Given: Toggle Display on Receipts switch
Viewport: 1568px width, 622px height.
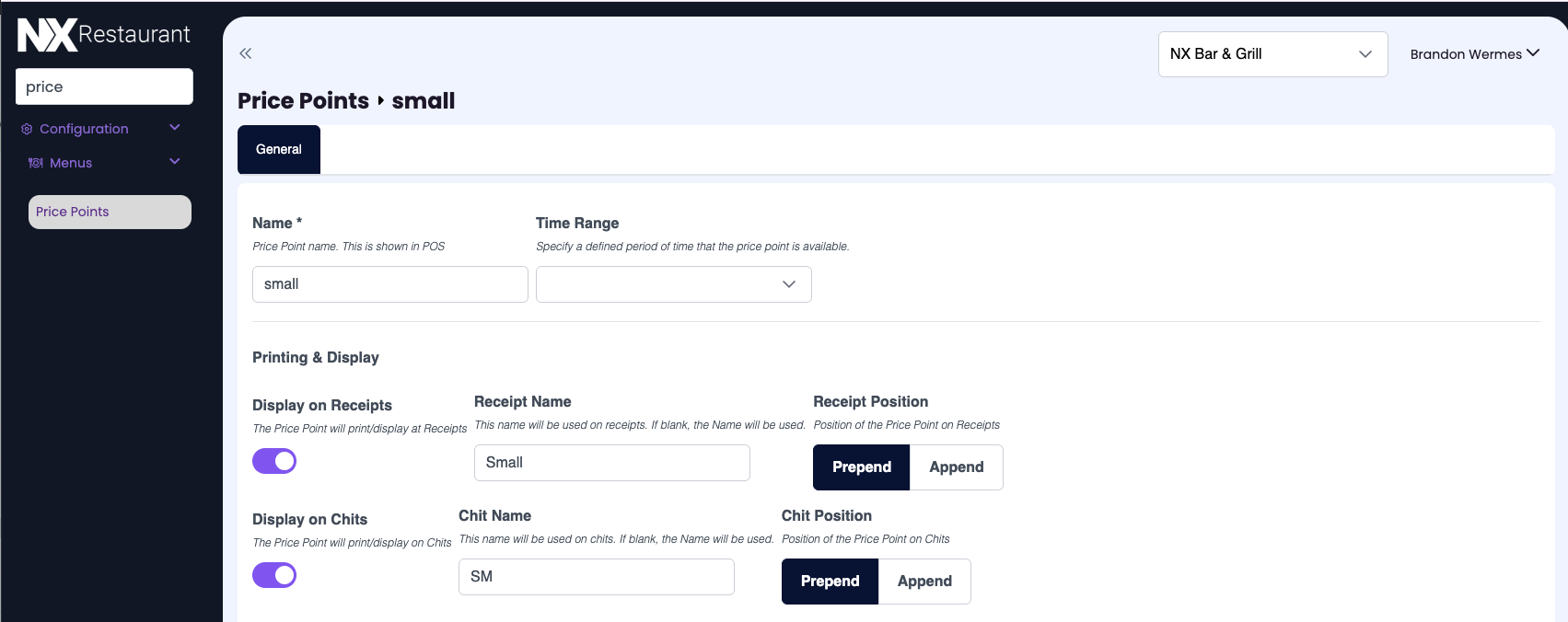Looking at the screenshot, I should pos(274,461).
